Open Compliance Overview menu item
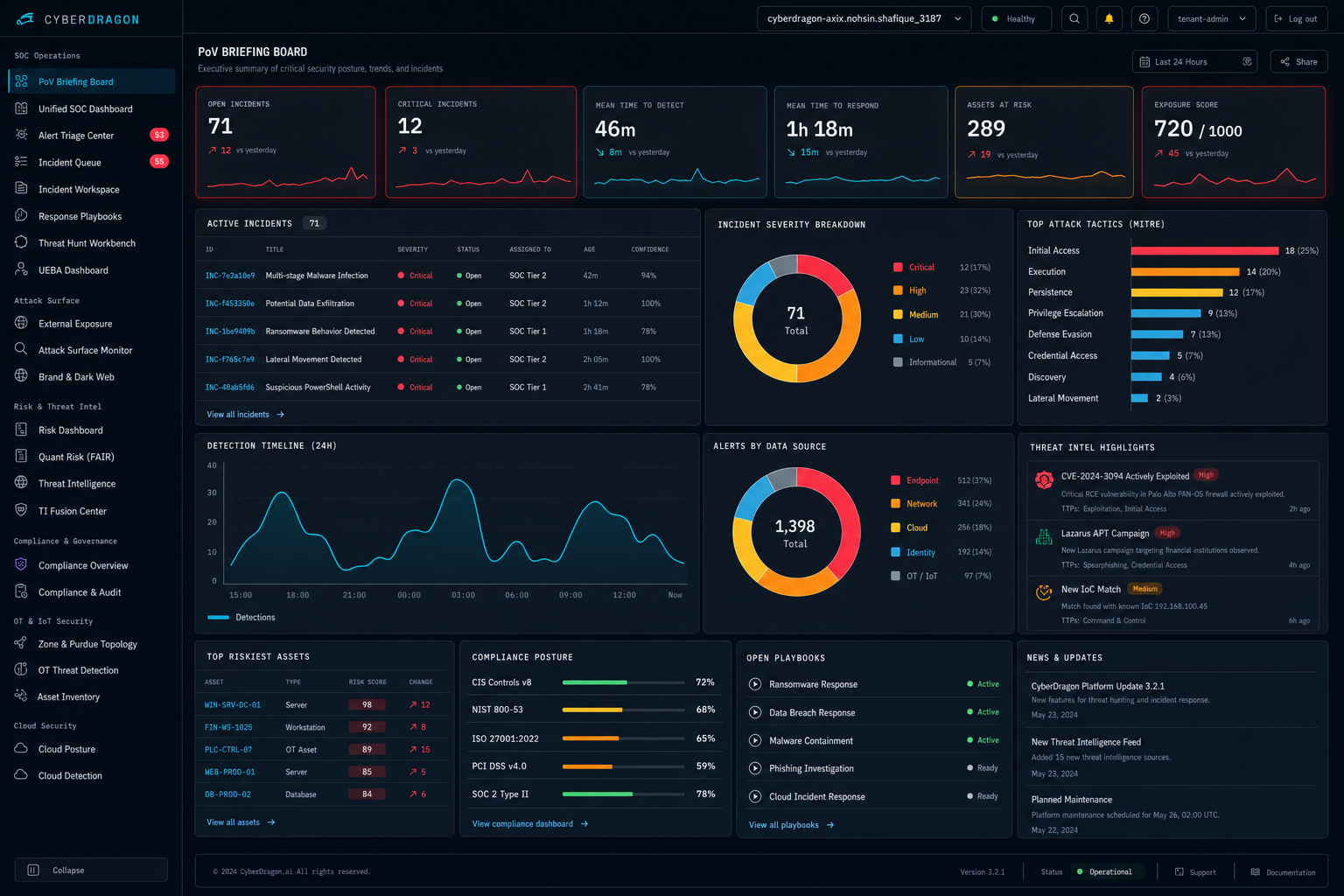The height and width of the screenshot is (896, 1344). 92,565
